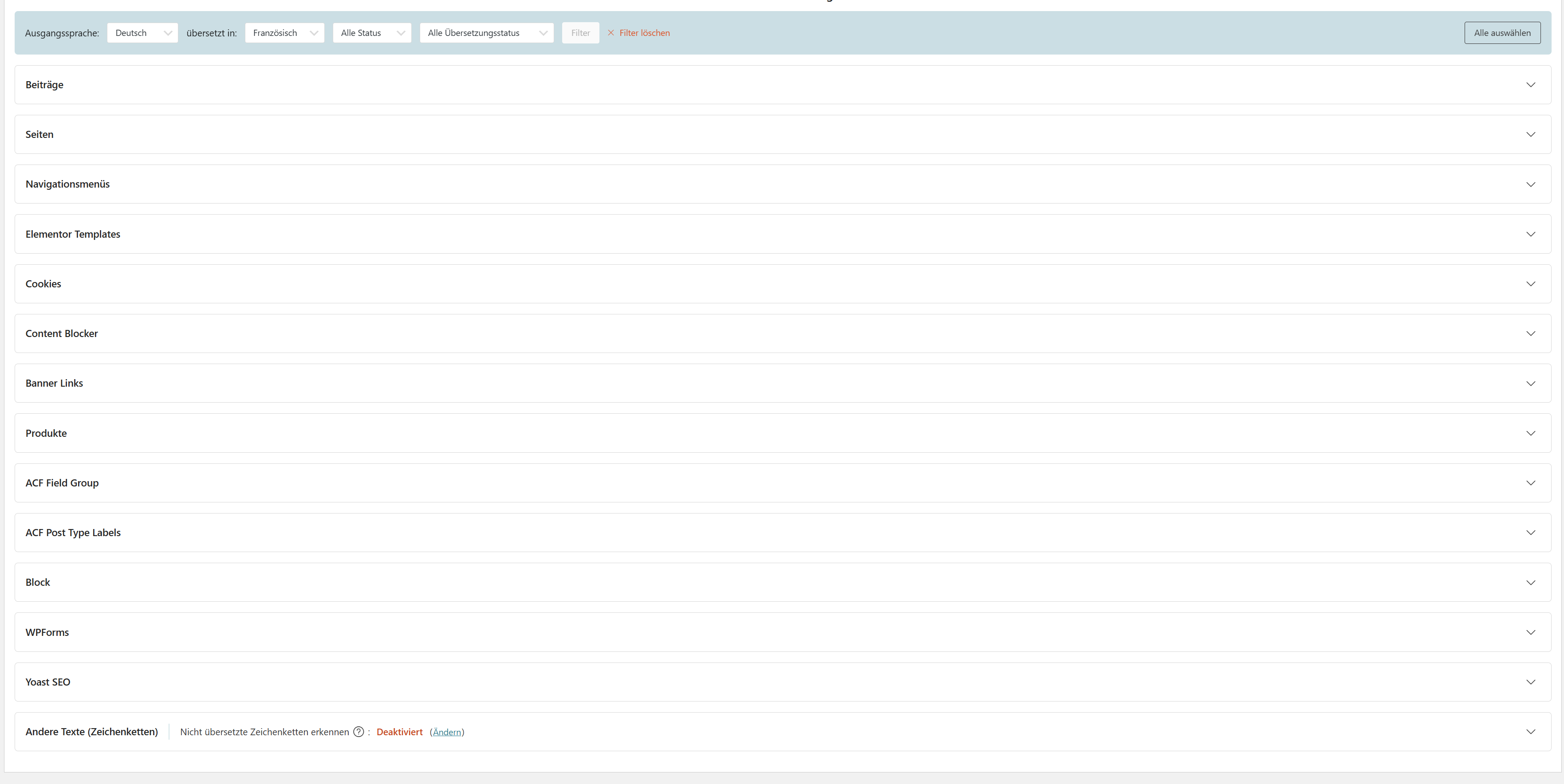
Task: Open the Deutsch source language dropdown
Action: (142, 33)
